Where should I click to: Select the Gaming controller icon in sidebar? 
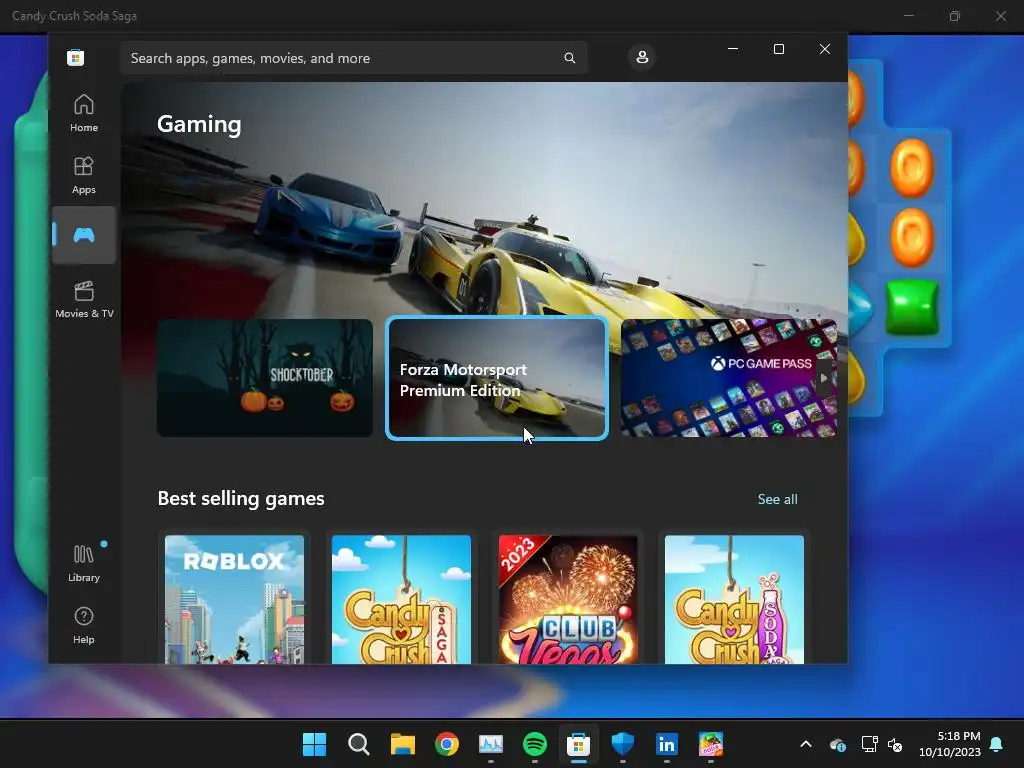pos(84,234)
